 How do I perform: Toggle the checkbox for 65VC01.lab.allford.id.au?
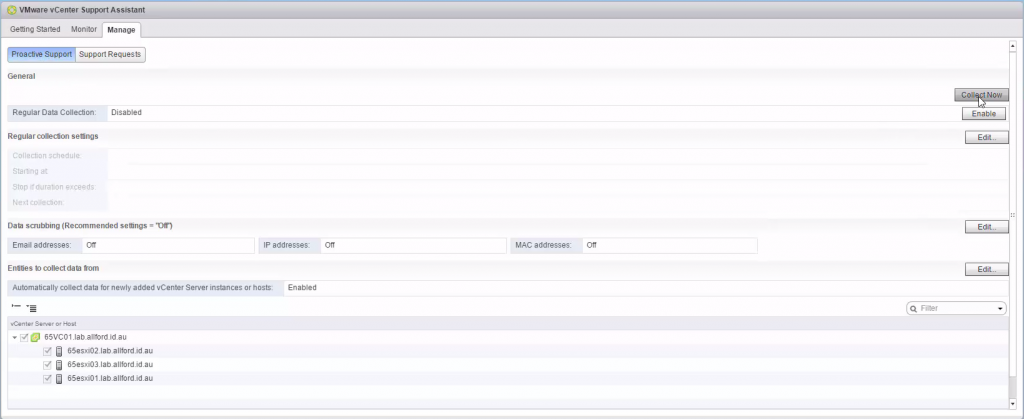[x=24, y=337]
